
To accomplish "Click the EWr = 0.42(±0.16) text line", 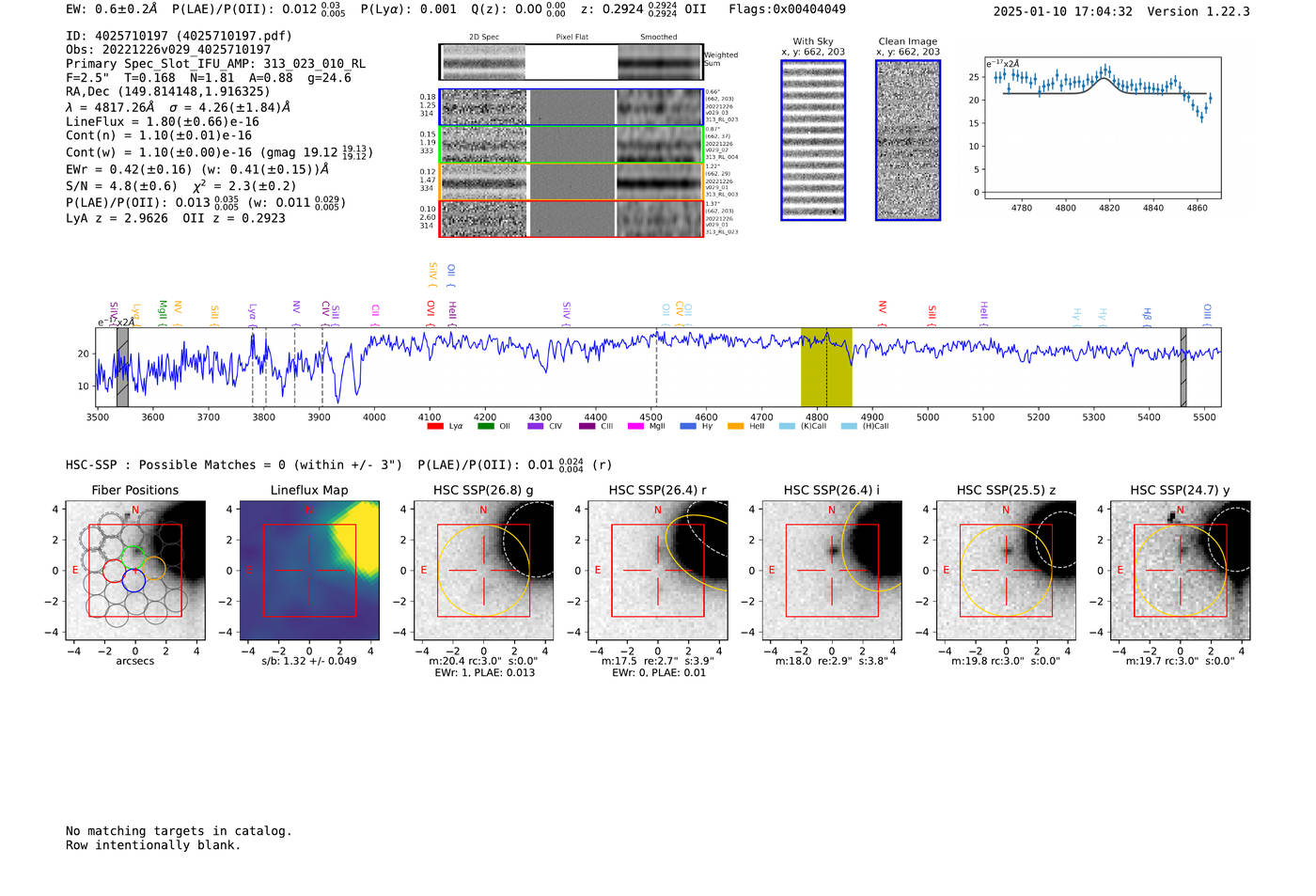I will pos(197,170).
